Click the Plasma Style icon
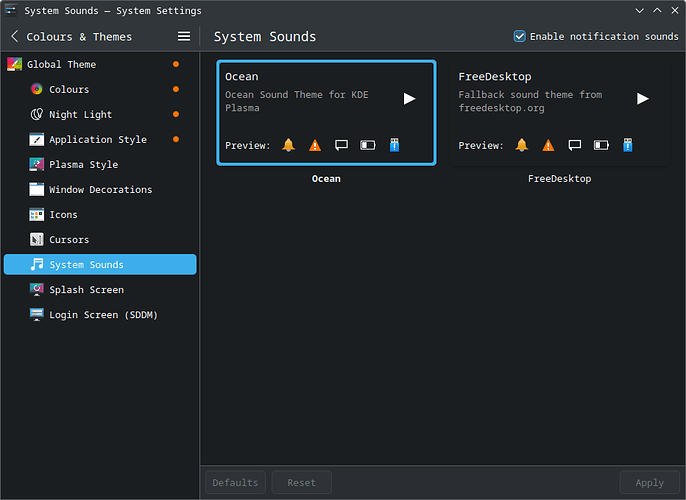This screenshot has width=686, height=500. click(37, 164)
